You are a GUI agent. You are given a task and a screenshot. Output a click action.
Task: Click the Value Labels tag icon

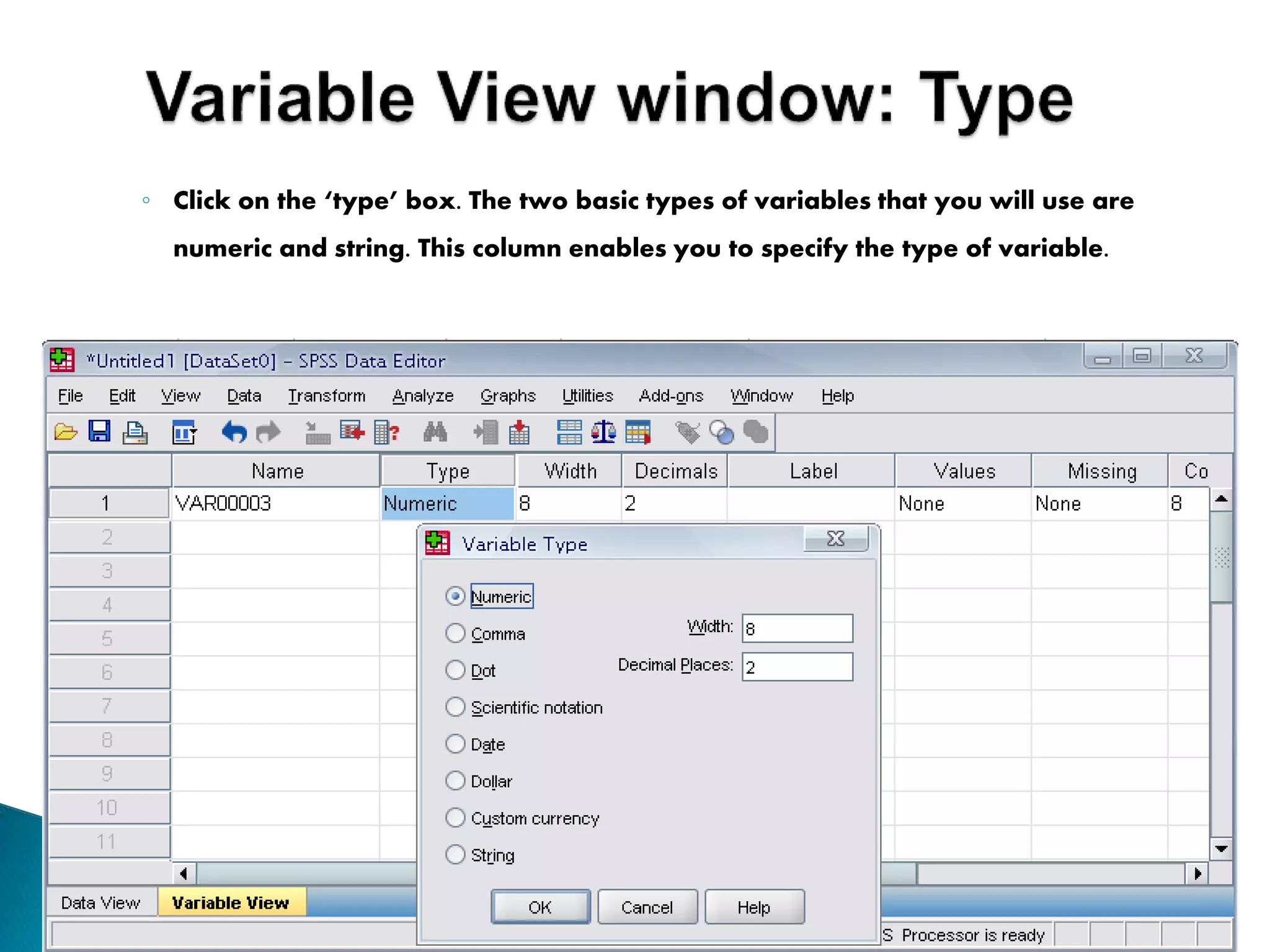[x=687, y=432]
